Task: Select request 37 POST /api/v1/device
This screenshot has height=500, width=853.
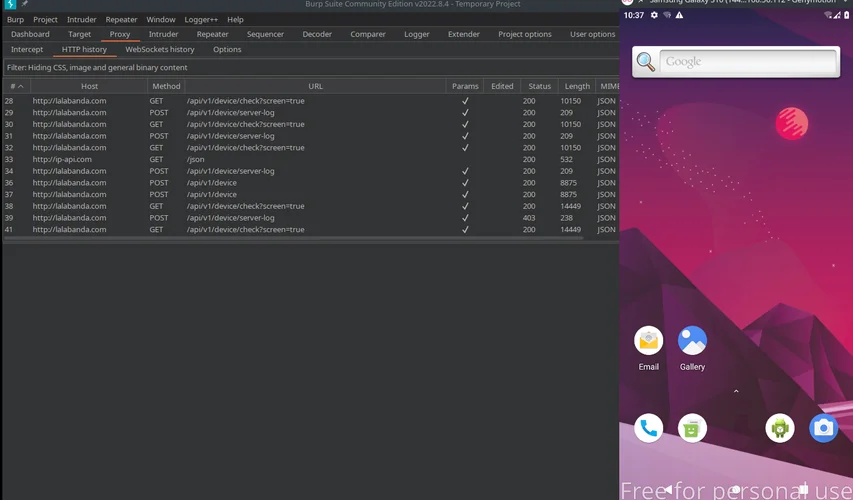Action: pyautogui.click(x=311, y=194)
